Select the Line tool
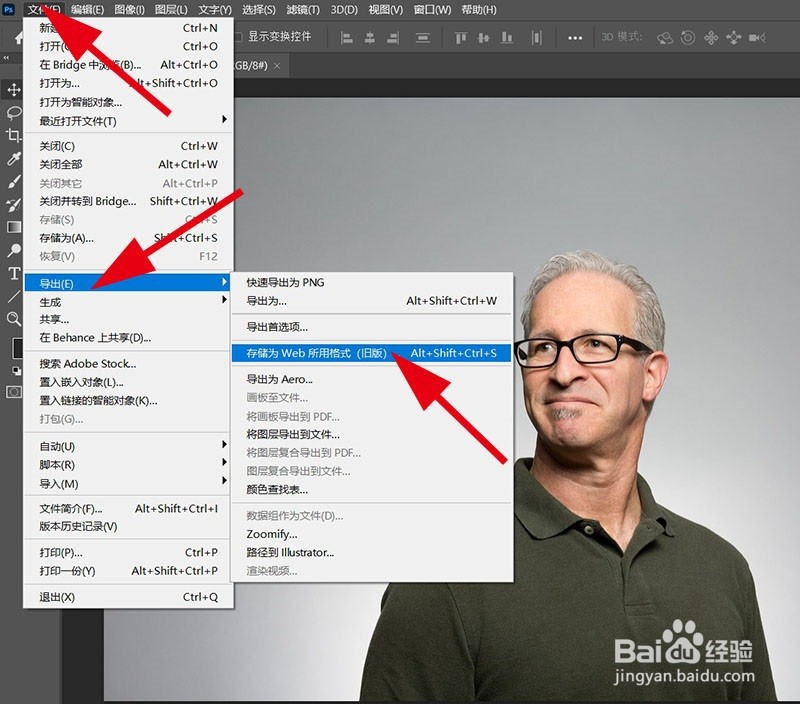 (14, 296)
